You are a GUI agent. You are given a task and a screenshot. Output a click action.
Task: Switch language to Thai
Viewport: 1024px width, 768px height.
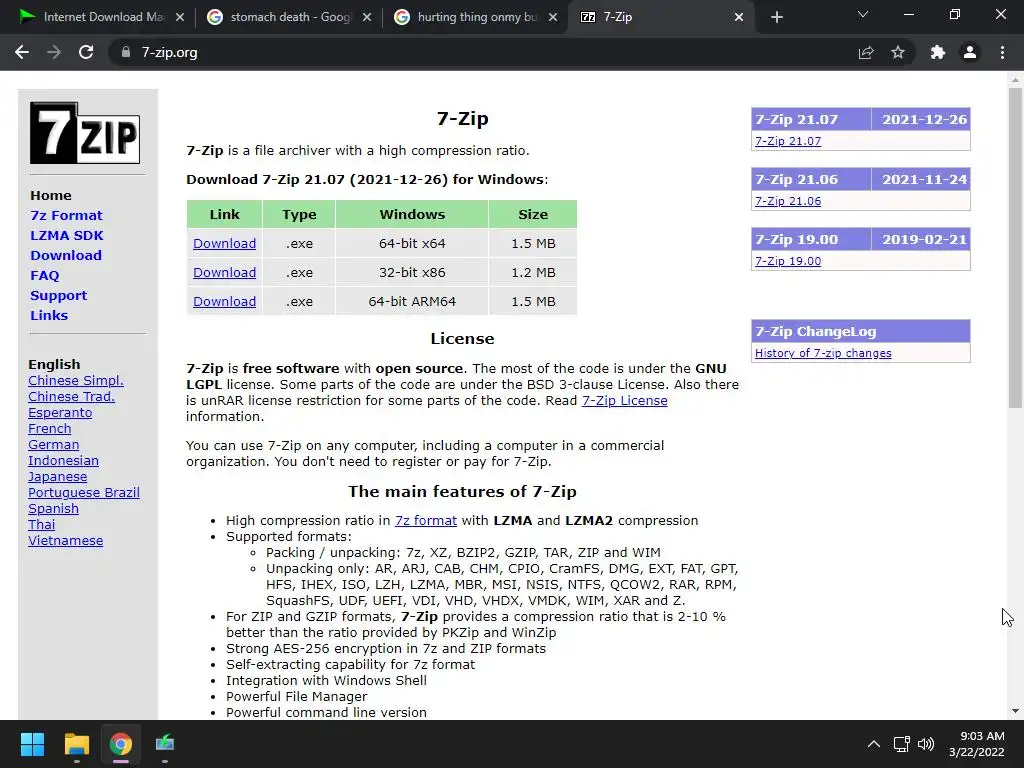coord(42,524)
